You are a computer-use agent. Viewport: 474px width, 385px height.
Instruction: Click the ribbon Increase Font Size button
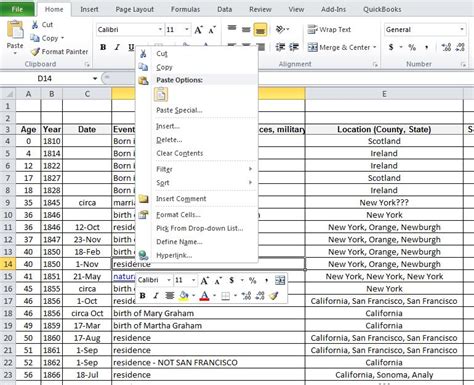(x=198, y=30)
